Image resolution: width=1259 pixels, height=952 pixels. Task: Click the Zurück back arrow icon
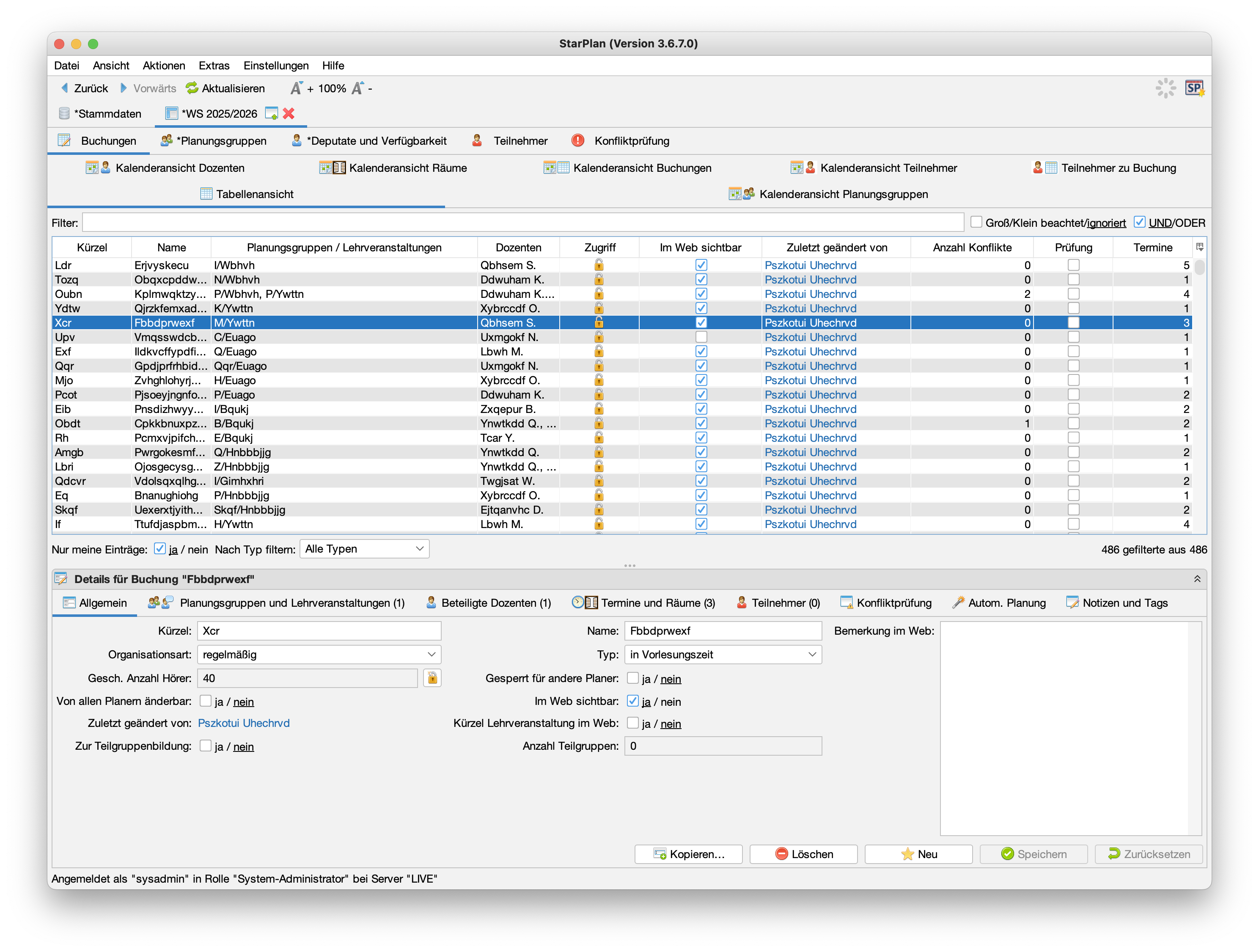click(x=65, y=88)
